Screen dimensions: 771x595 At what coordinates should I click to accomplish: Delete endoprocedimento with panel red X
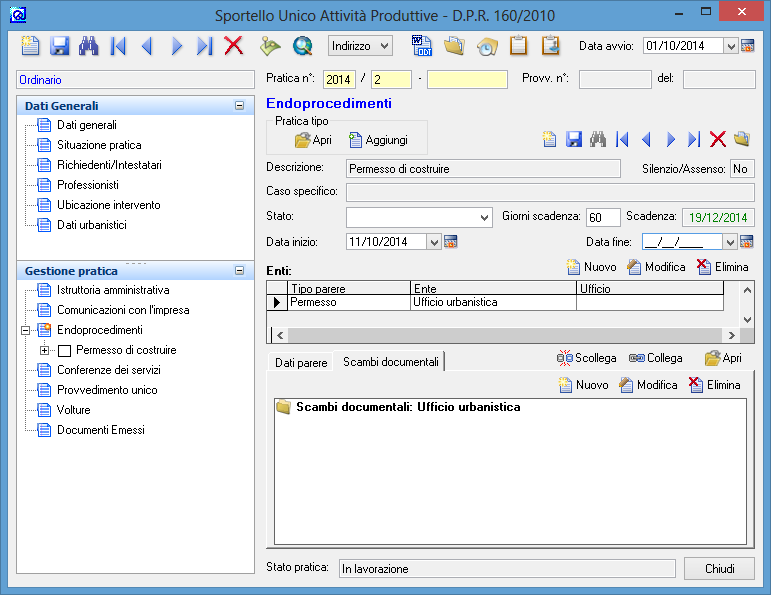(x=718, y=139)
